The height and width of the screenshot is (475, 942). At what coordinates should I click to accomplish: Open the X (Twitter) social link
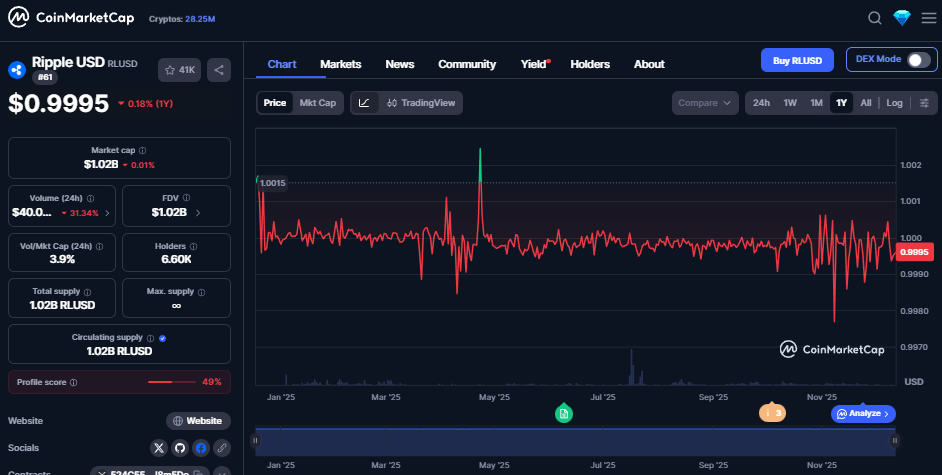159,447
